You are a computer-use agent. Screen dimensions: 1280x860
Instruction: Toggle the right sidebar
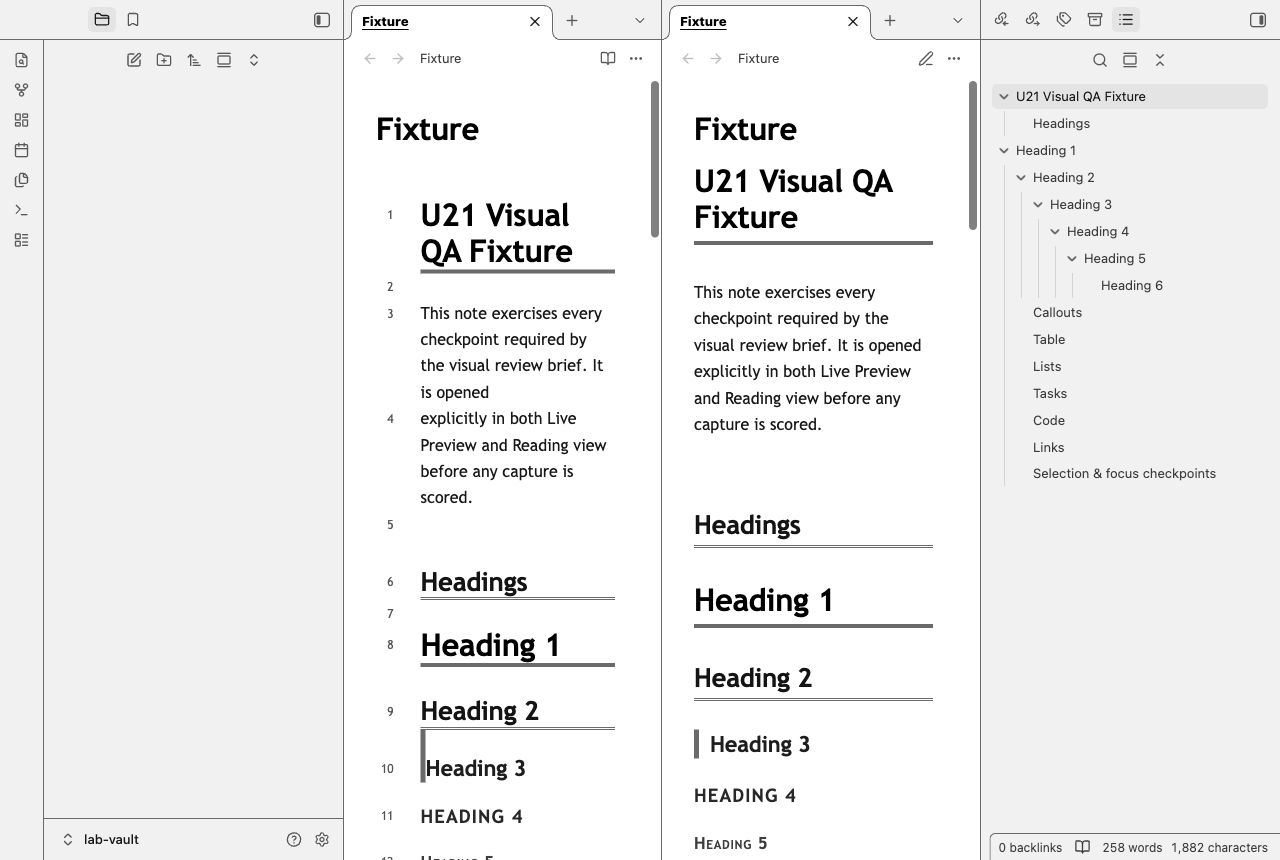(x=1258, y=19)
